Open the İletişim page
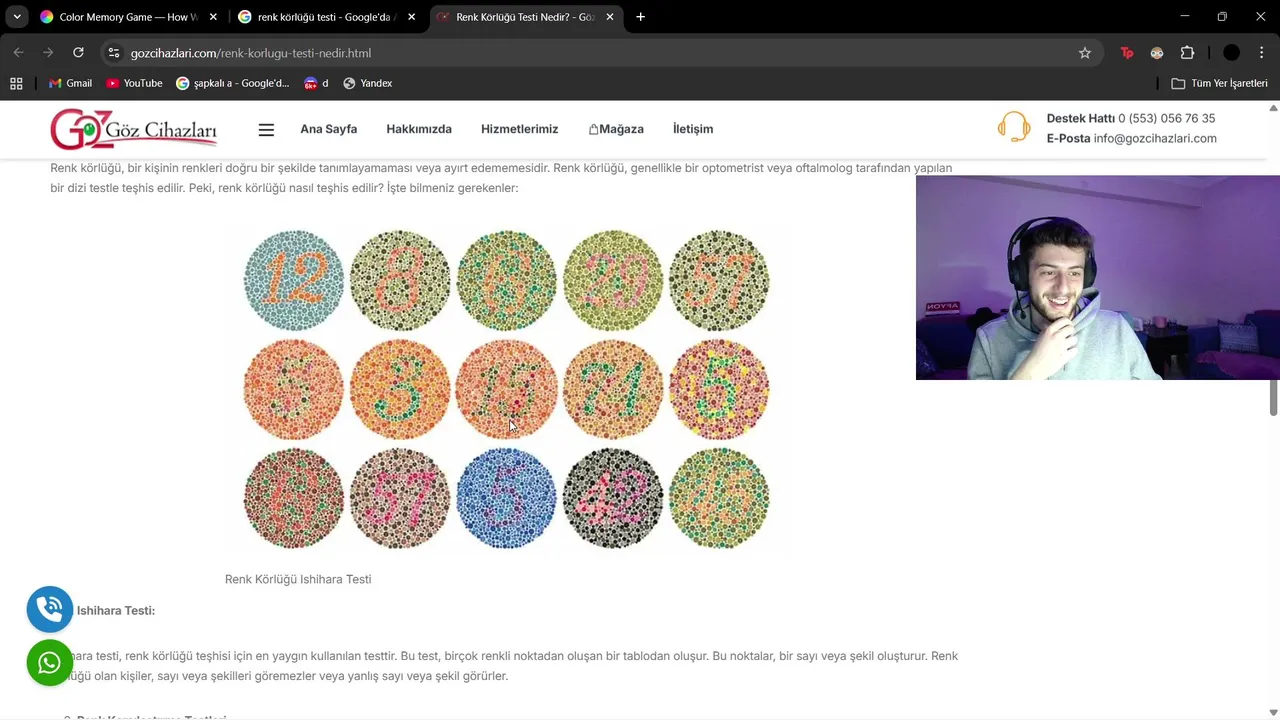Viewport: 1280px width, 720px height. pos(693,129)
